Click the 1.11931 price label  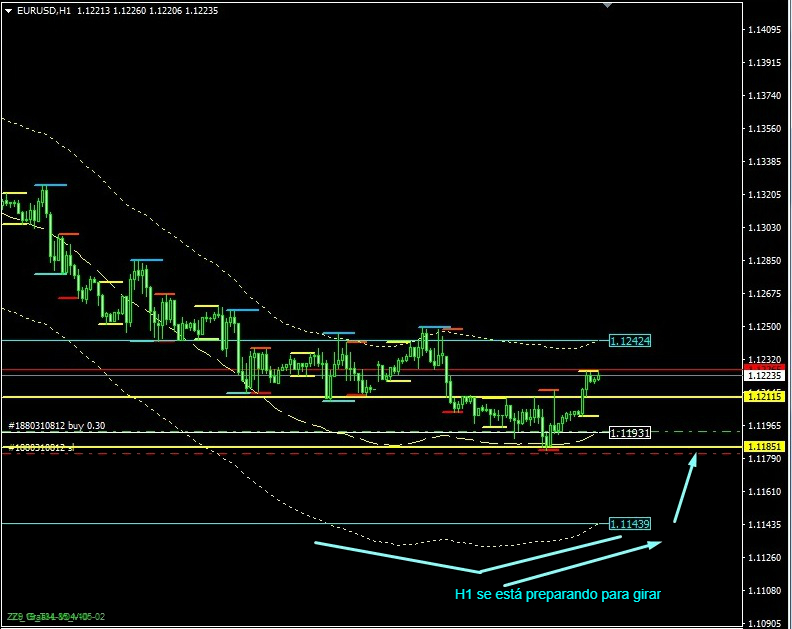[x=630, y=433]
